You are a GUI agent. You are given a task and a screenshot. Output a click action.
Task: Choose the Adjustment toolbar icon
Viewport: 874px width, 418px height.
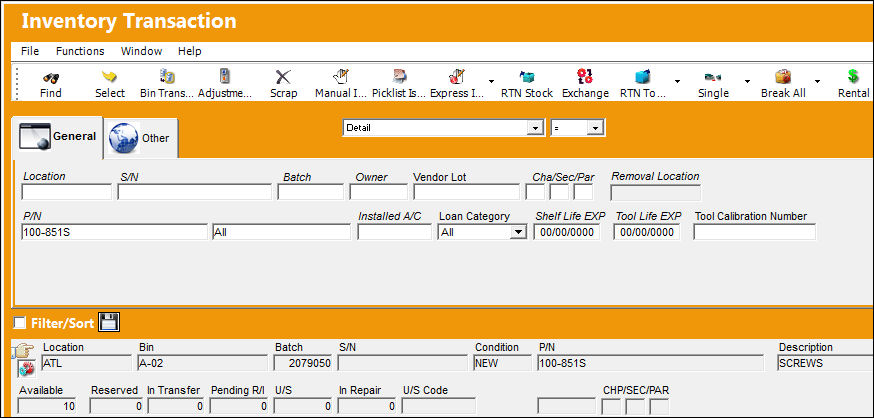pos(225,76)
